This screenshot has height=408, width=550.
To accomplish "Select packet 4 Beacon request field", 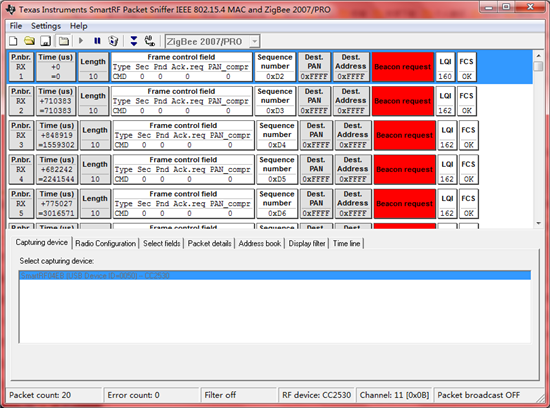I will click(x=404, y=169).
